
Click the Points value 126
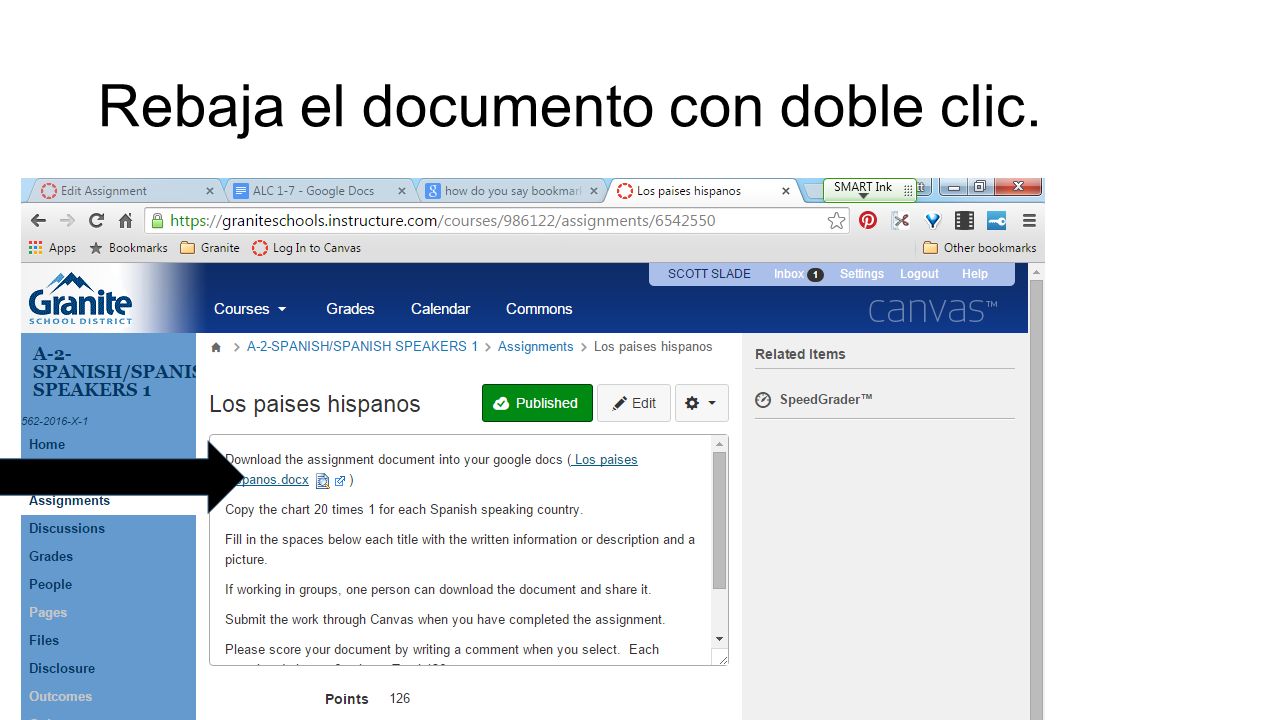(x=400, y=699)
